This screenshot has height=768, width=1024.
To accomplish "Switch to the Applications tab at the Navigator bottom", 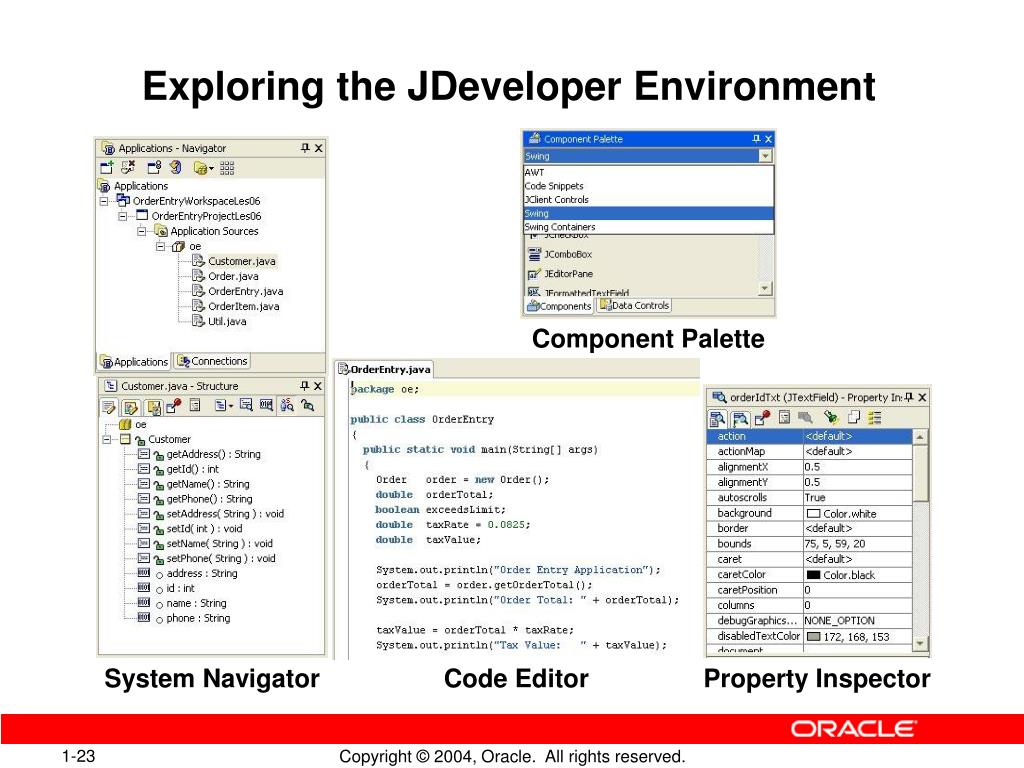I will click(134, 362).
